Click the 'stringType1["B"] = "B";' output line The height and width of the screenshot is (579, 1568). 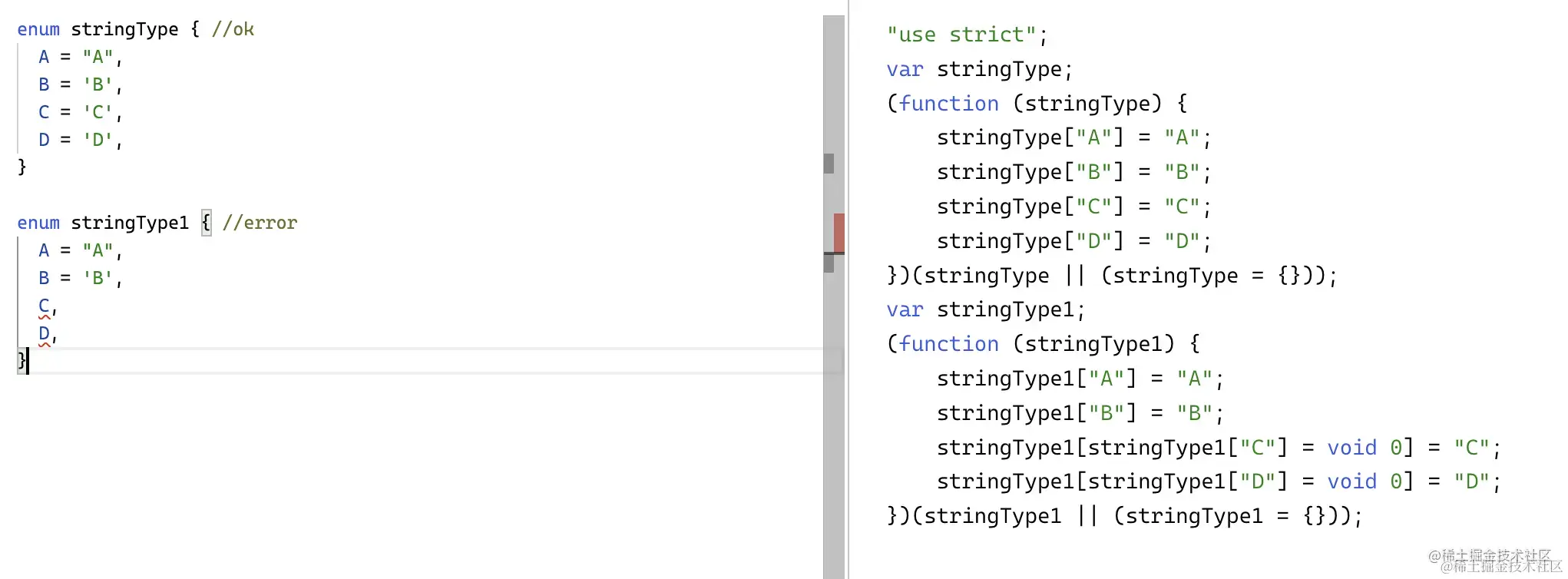[x=1080, y=413]
